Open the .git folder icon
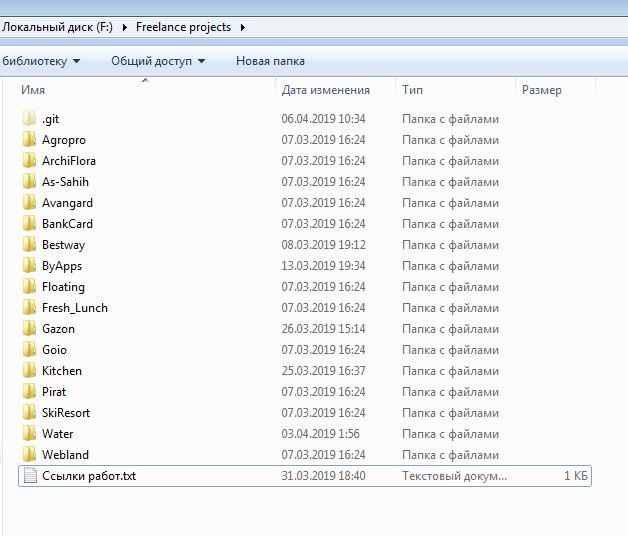This screenshot has height=536, width=628. pos(30,119)
